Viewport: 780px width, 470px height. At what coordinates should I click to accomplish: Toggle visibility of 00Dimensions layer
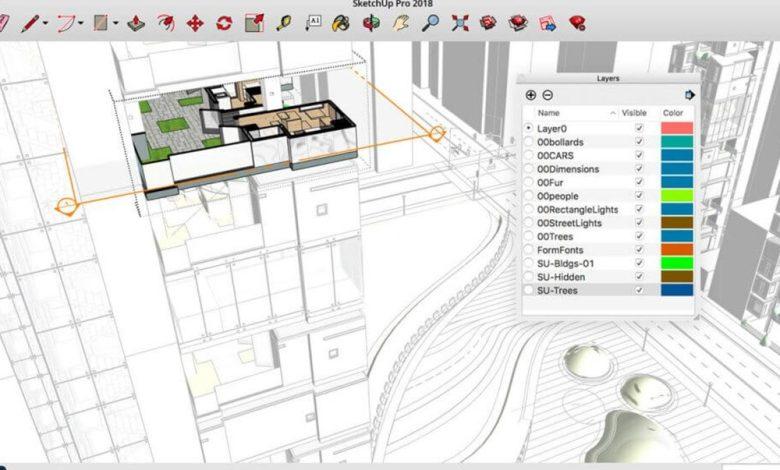(x=639, y=169)
